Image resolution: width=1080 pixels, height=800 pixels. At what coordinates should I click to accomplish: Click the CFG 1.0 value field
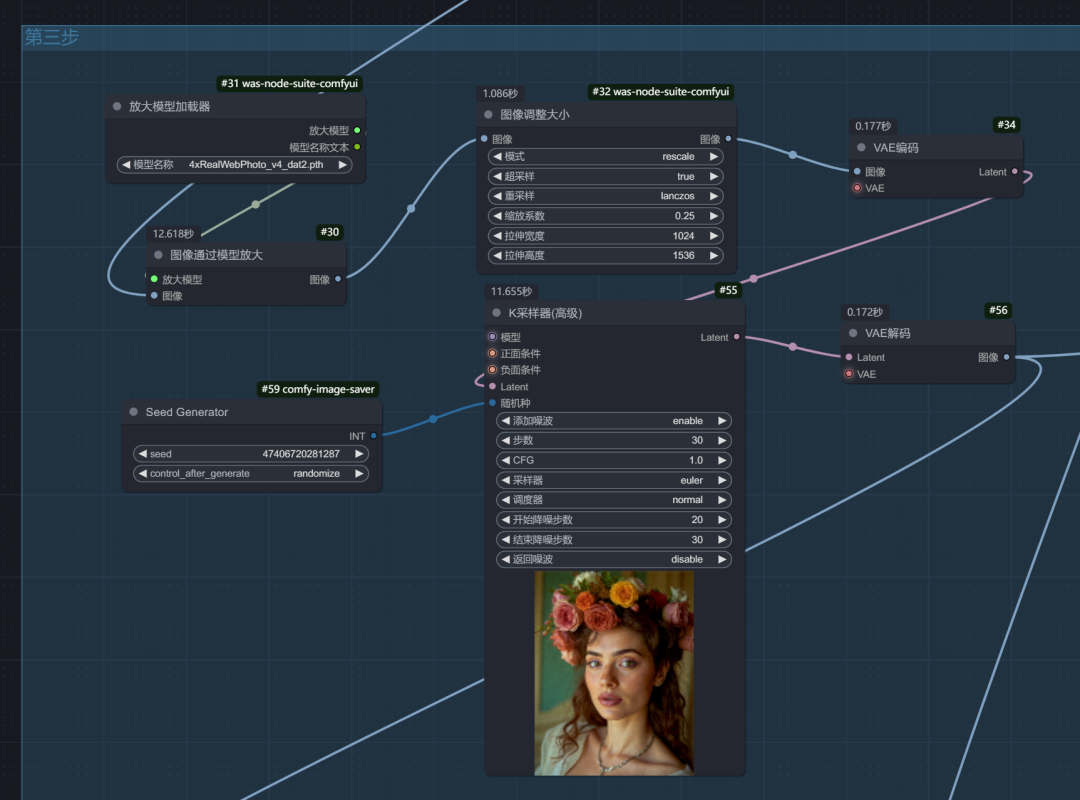pos(696,460)
